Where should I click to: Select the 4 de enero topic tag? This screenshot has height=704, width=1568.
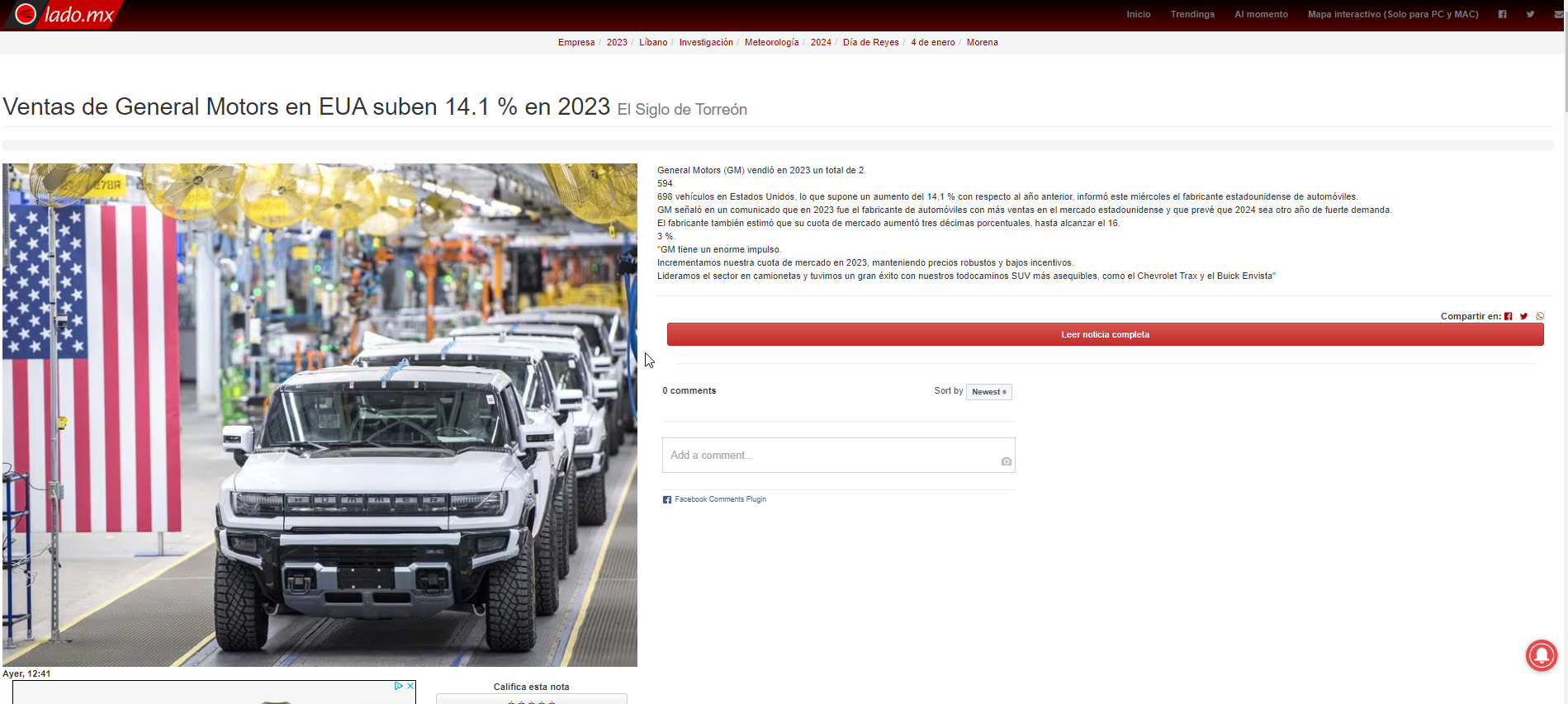pos(933,42)
